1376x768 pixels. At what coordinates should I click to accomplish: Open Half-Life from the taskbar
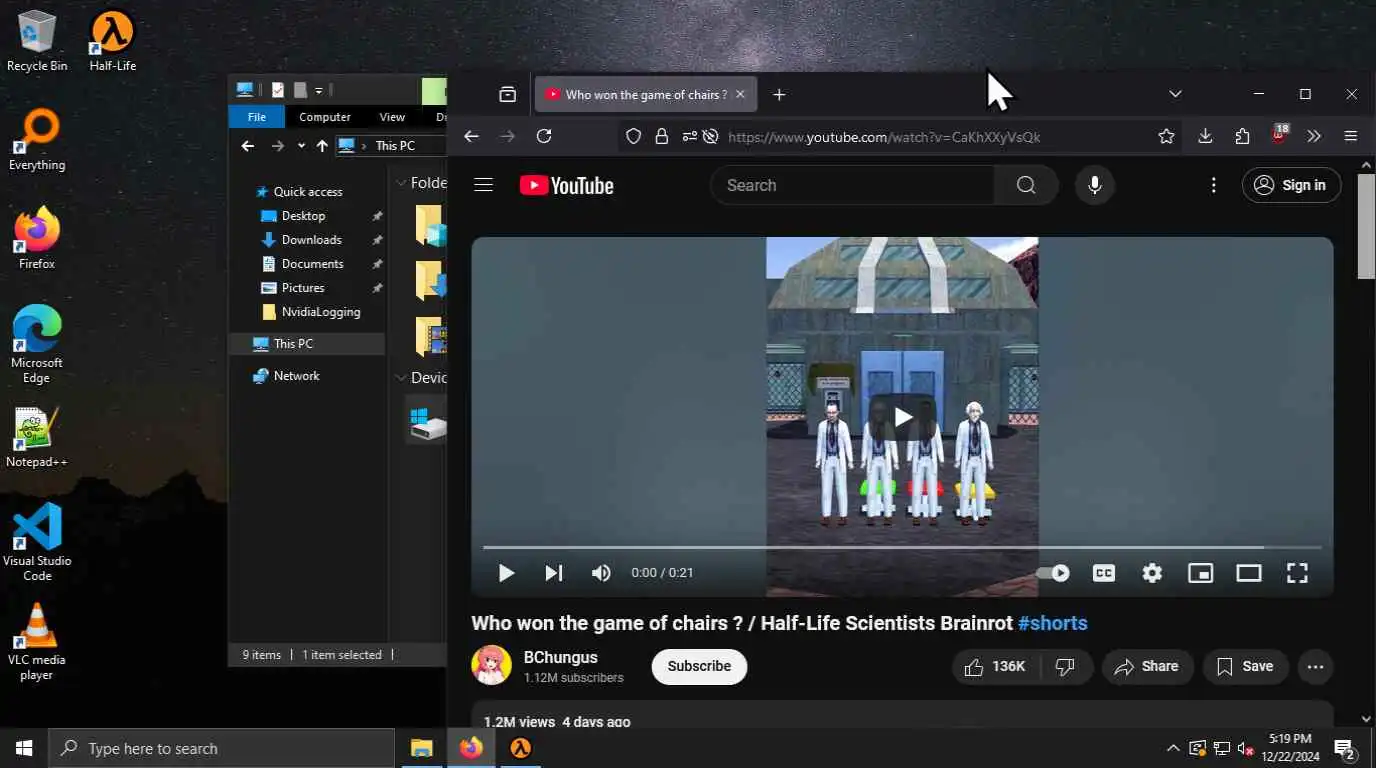coord(520,748)
